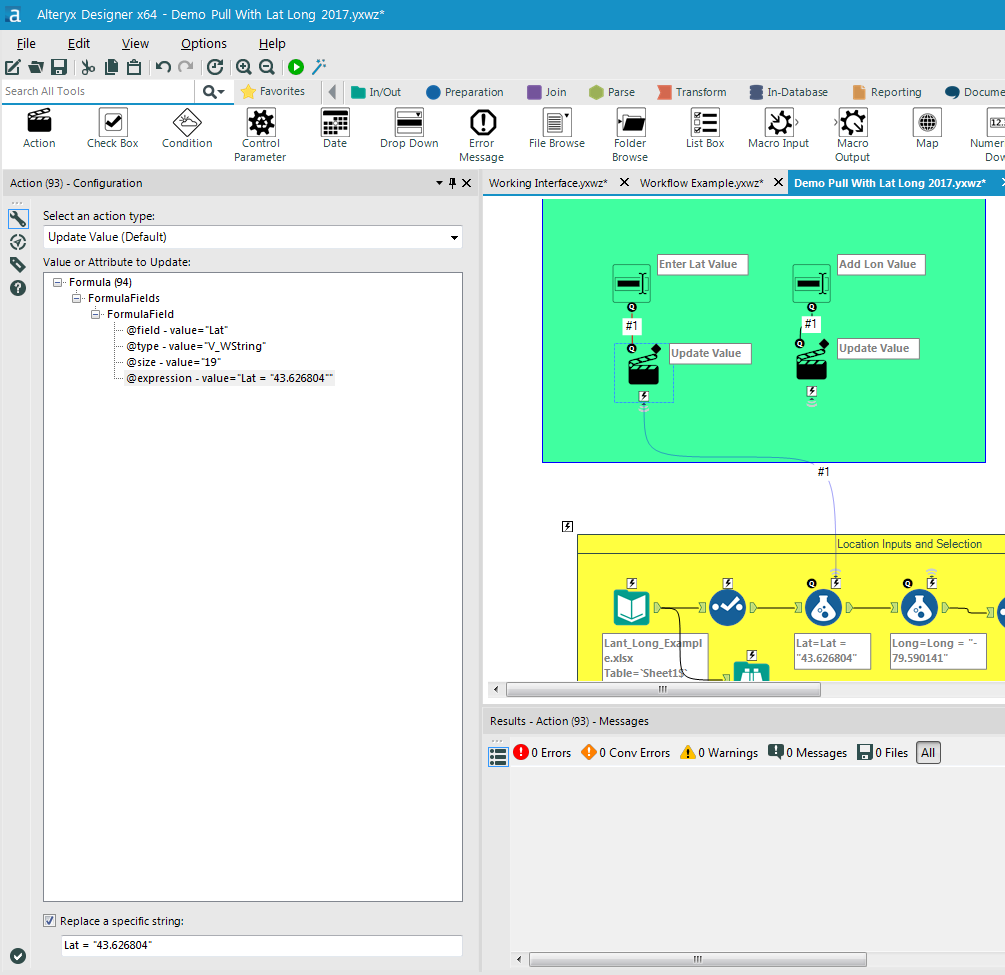Toggle the Replace a specific string checkbox
Image resolution: width=1005 pixels, height=975 pixels.
pyautogui.click(x=49, y=920)
